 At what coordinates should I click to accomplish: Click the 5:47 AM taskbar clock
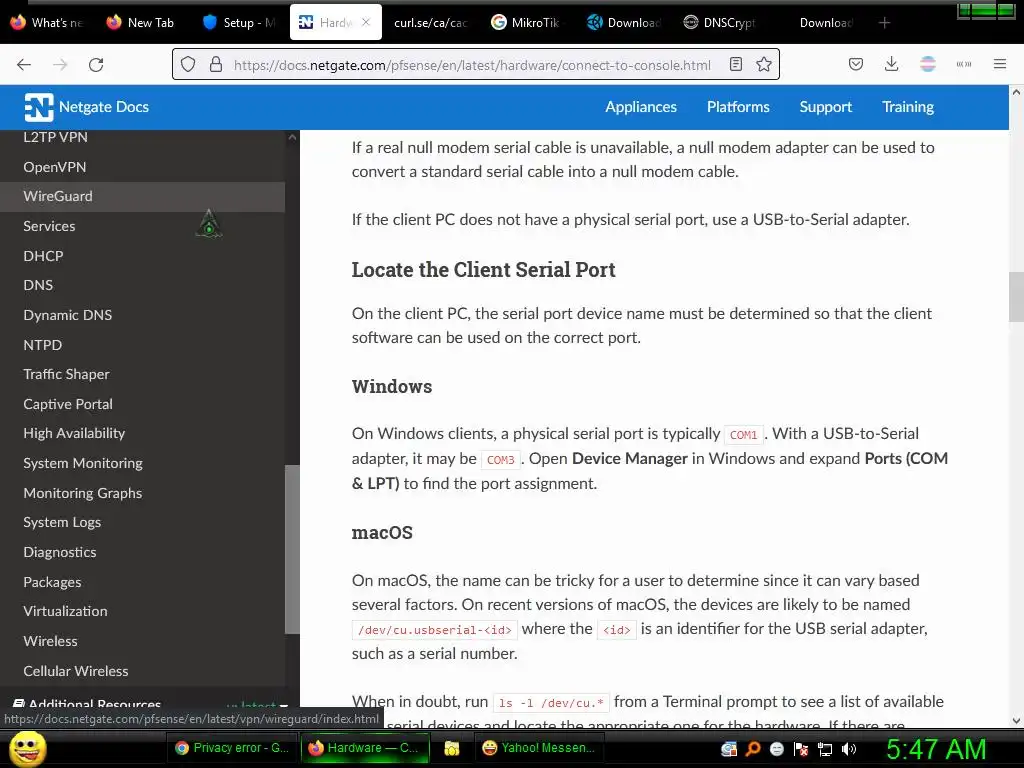coord(936,749)
